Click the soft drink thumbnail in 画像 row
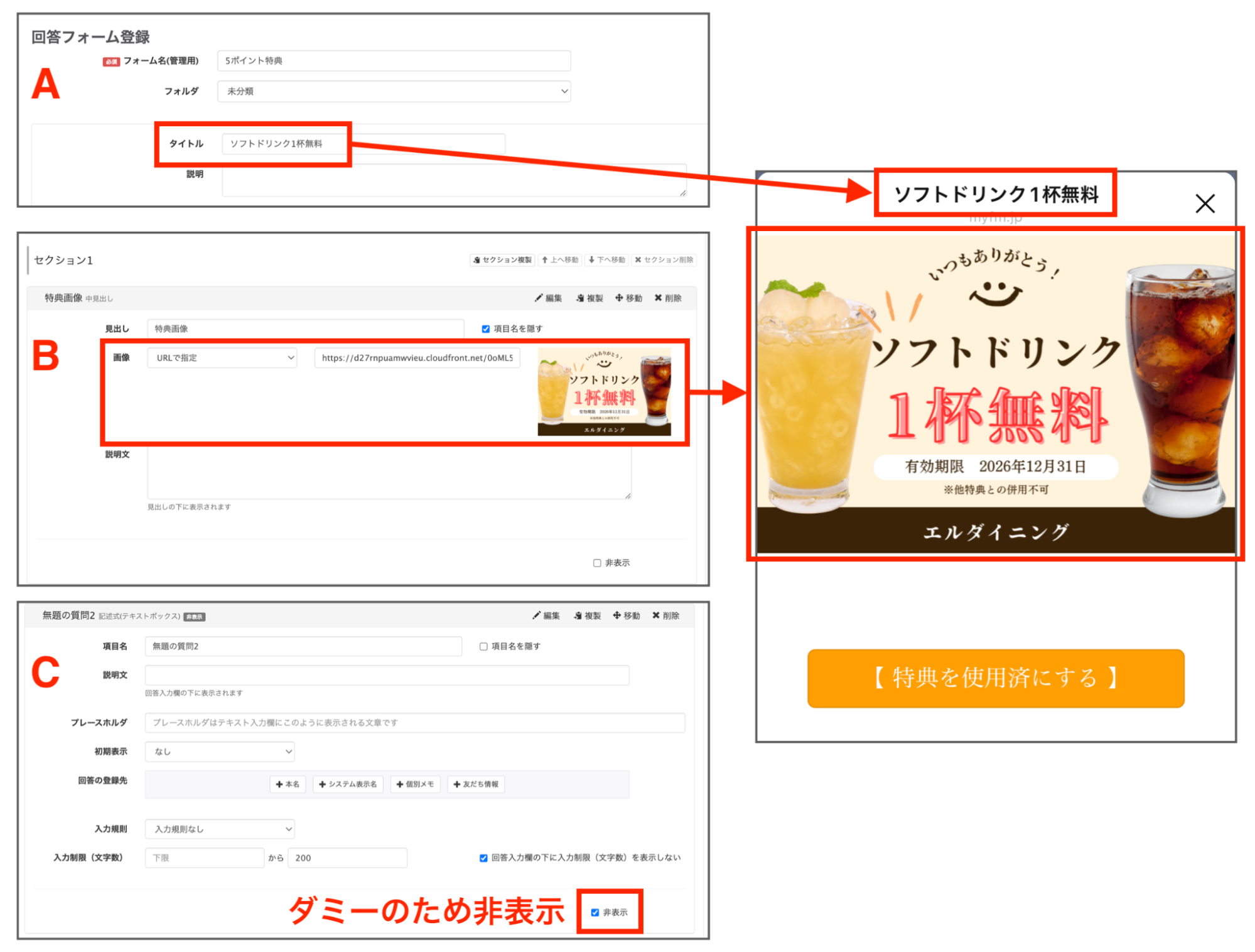 point(604,392)
